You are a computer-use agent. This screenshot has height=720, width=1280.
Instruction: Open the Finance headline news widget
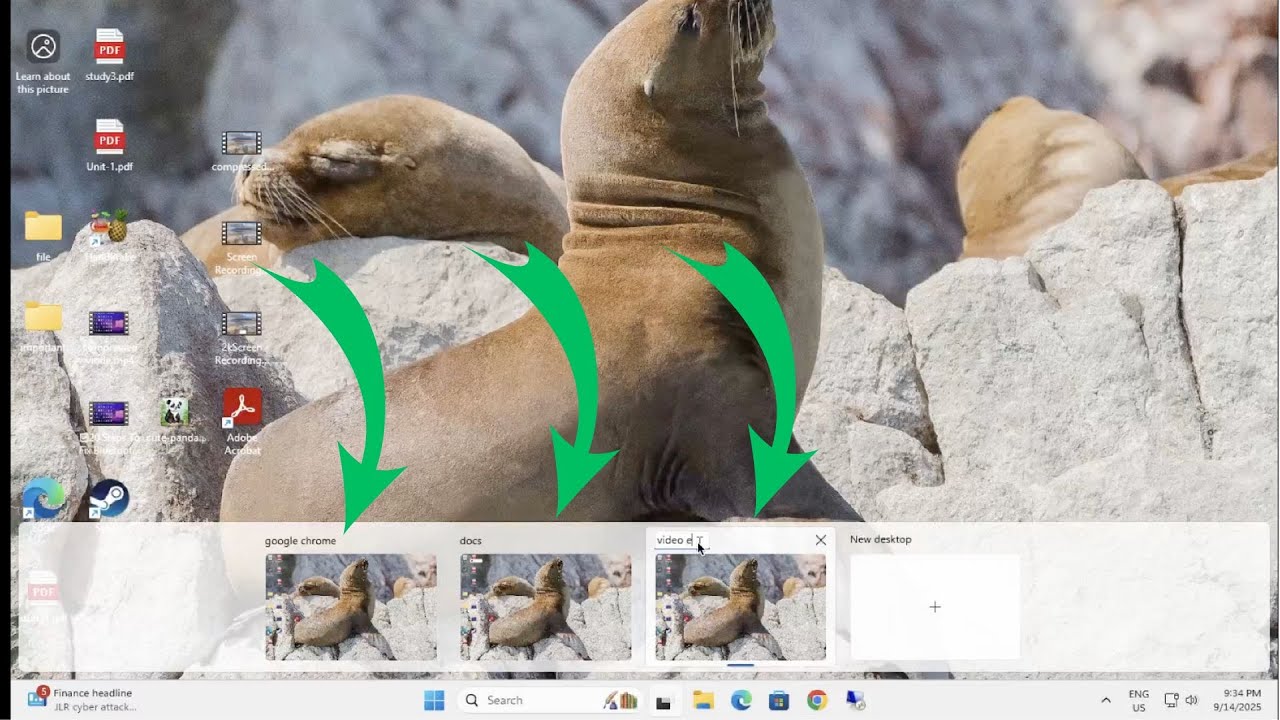click(x=82, y=700)
